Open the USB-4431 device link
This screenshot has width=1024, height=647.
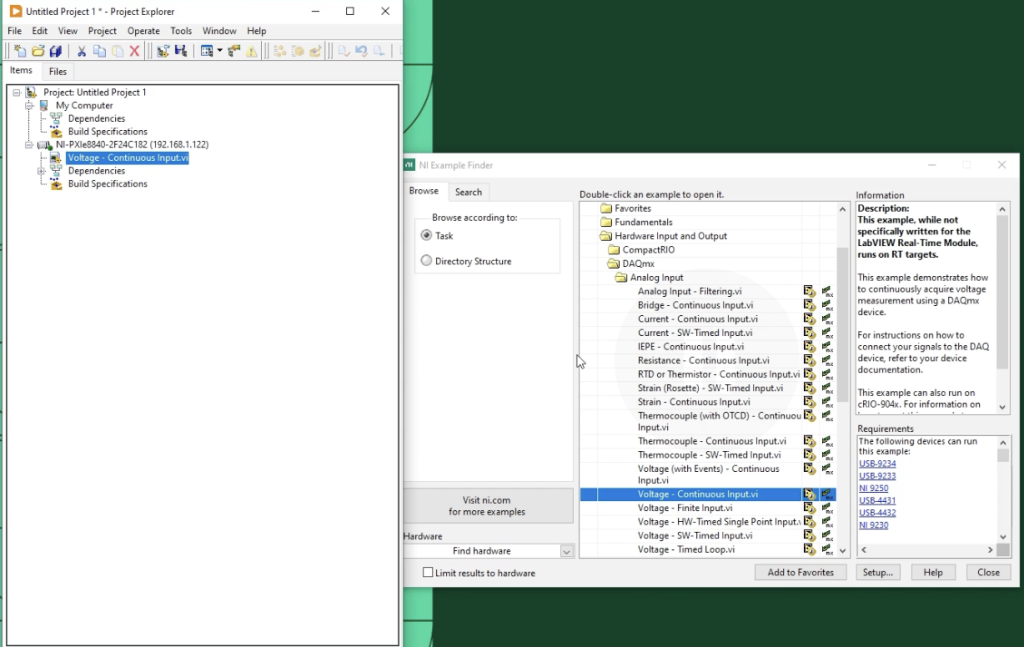click(x=877, y=501)
